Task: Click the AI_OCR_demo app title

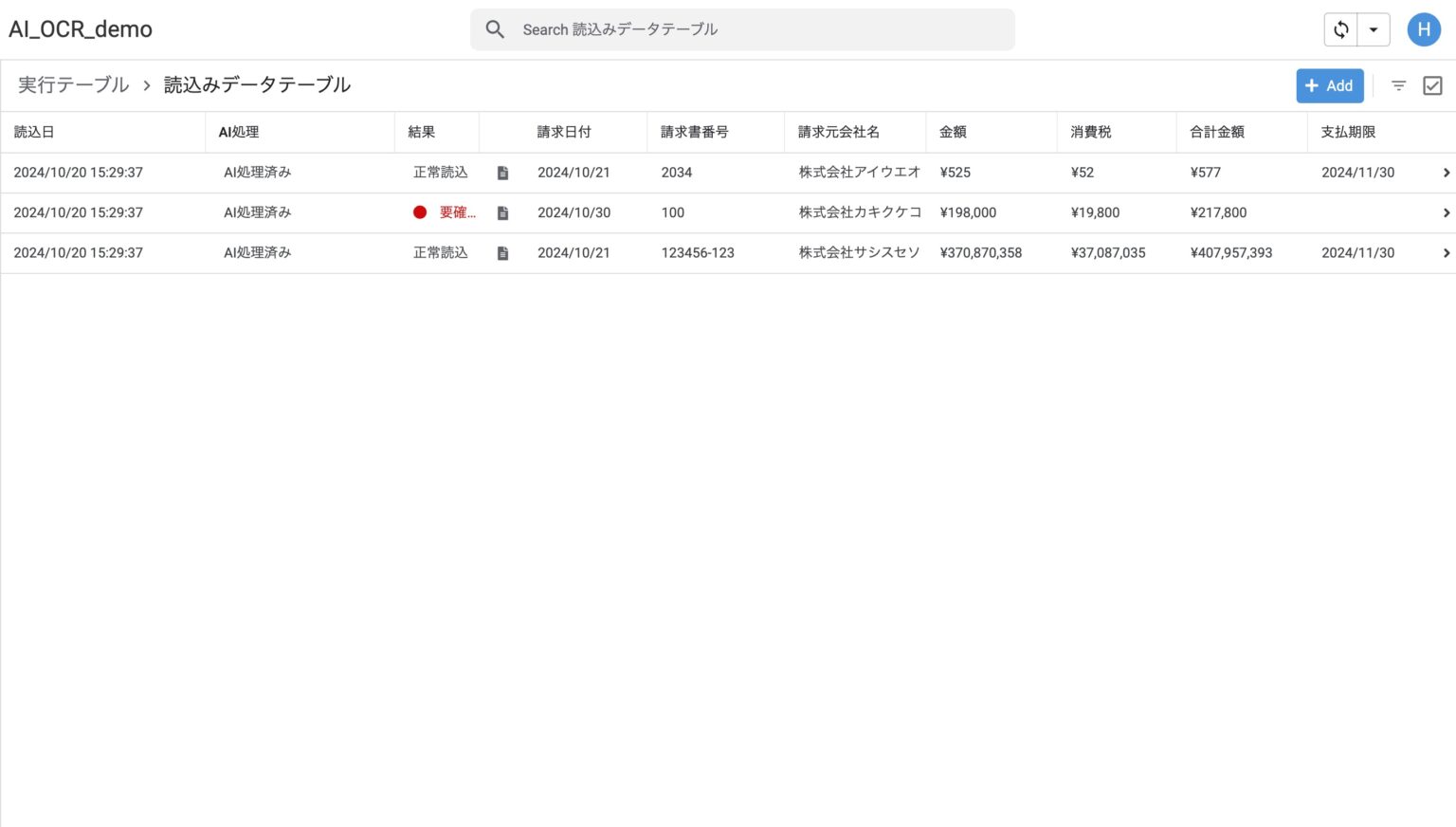Action: (x=81, y=29)
